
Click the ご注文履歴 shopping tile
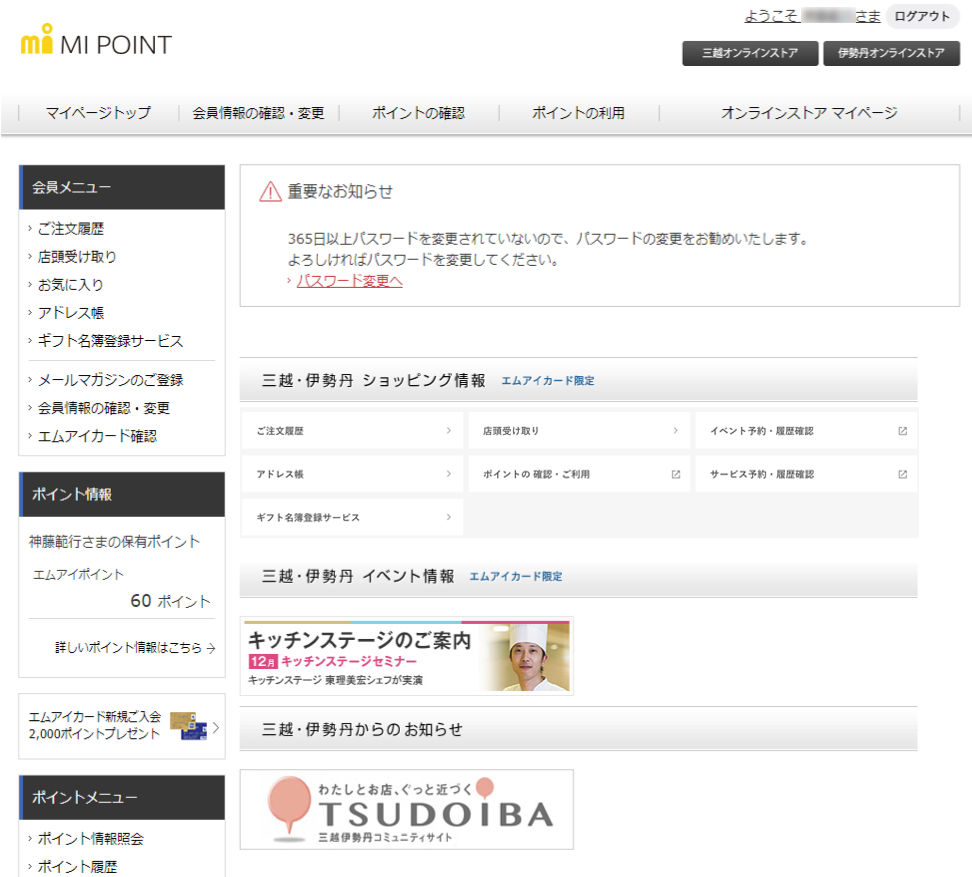tap(352, 431)
